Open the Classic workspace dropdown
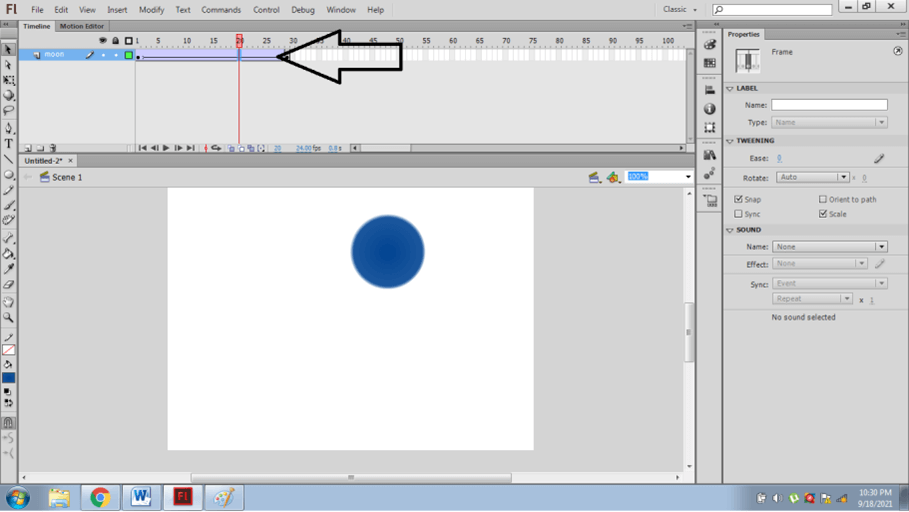This screenshot has height=512, width=909. tap(679, 9)
